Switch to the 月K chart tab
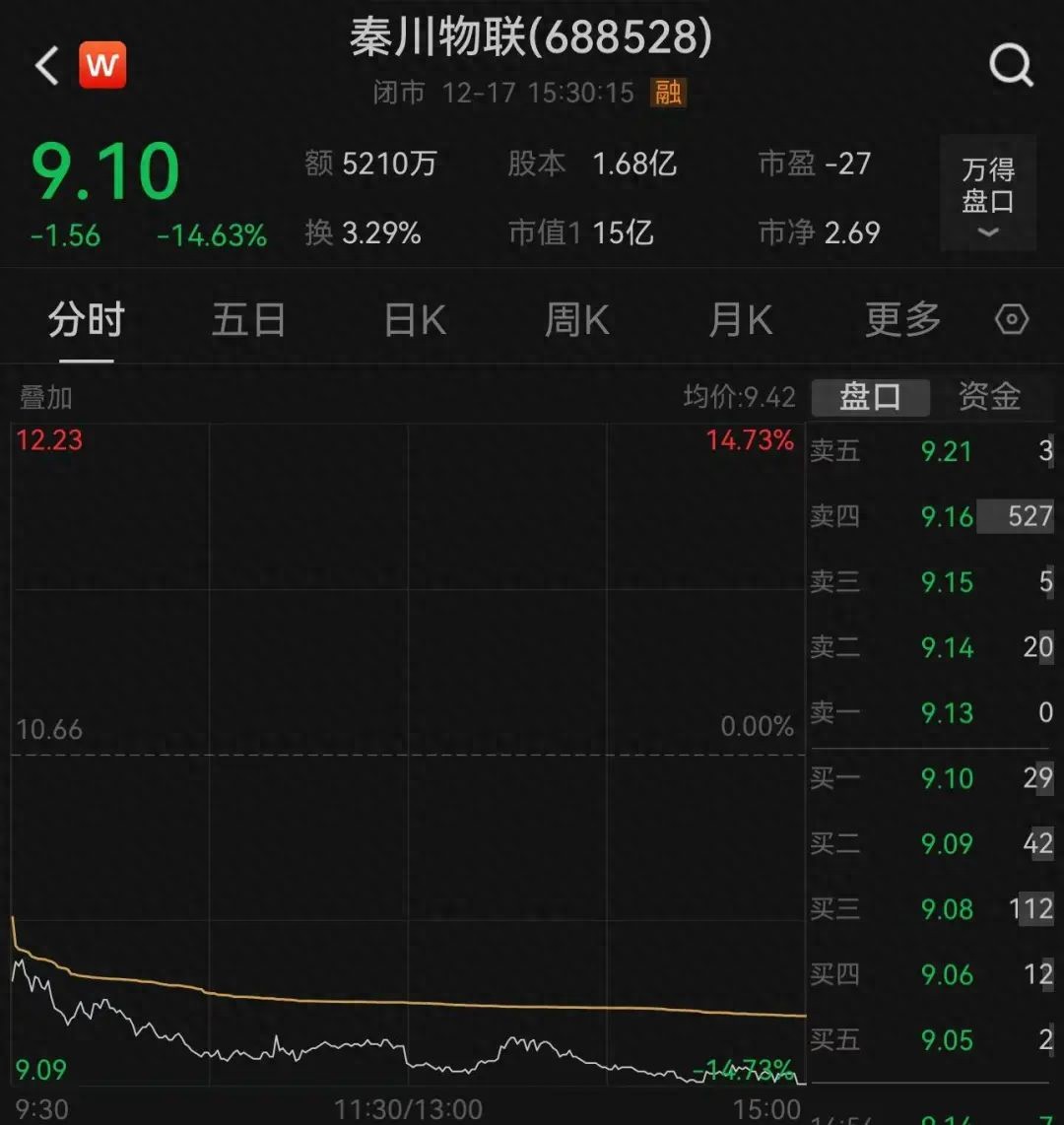This screenshot has height=1125, width=1064. [x=740, y=319]
